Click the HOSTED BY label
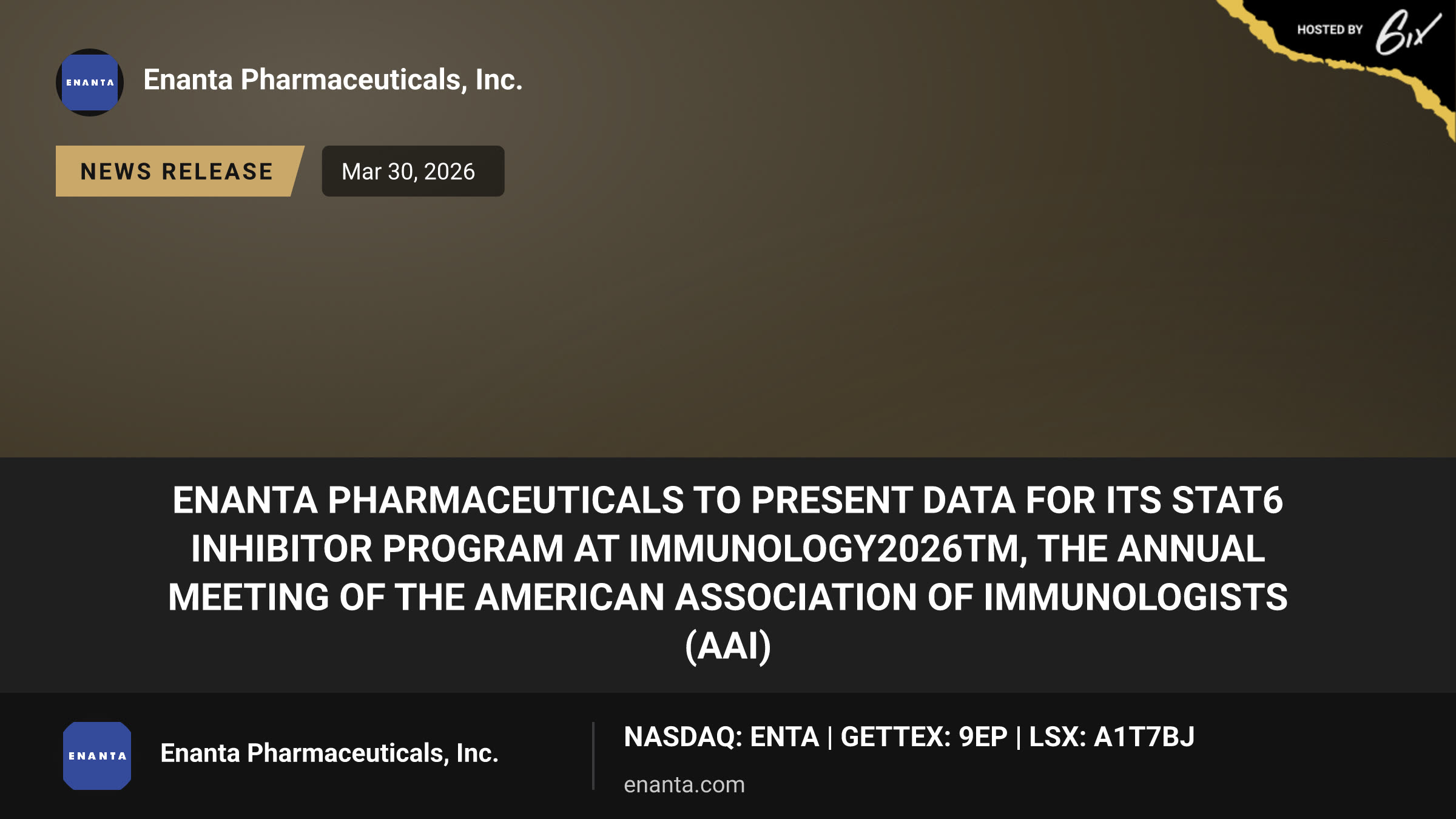 click(1330, 30)
